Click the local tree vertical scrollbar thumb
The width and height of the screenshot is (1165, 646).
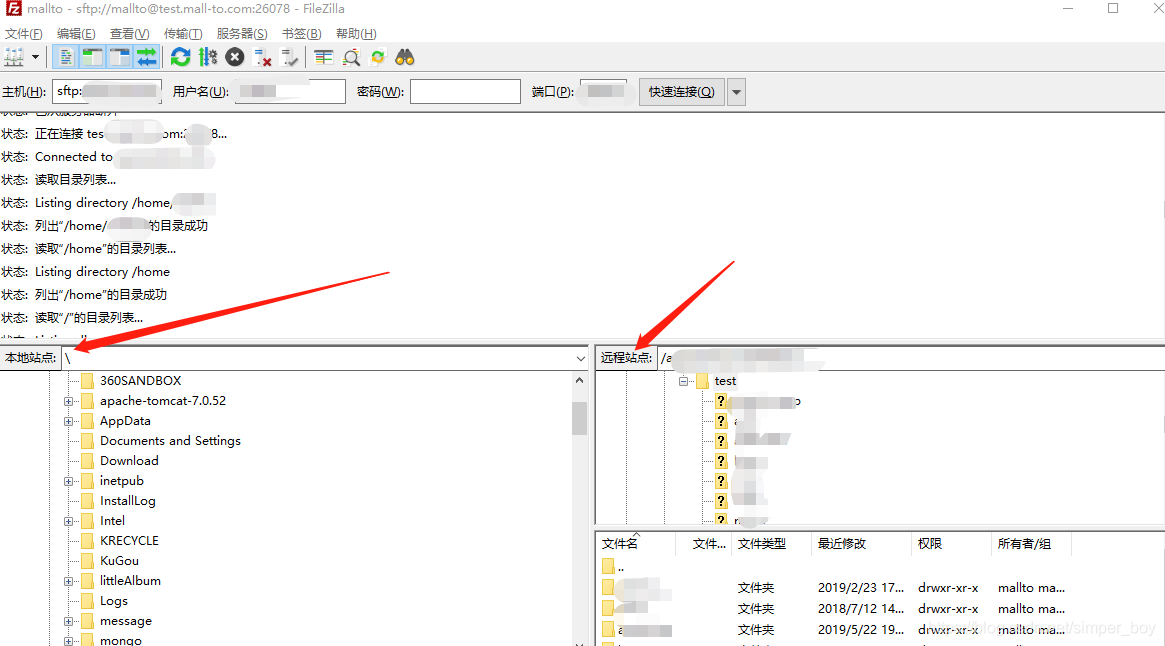[x=580, y=418]
